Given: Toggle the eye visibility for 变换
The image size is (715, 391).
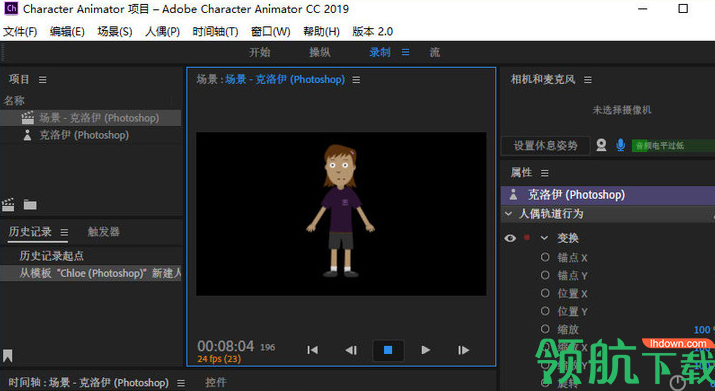Looking at the screenshot, I should pyautogui.click(x=510, y=238).
